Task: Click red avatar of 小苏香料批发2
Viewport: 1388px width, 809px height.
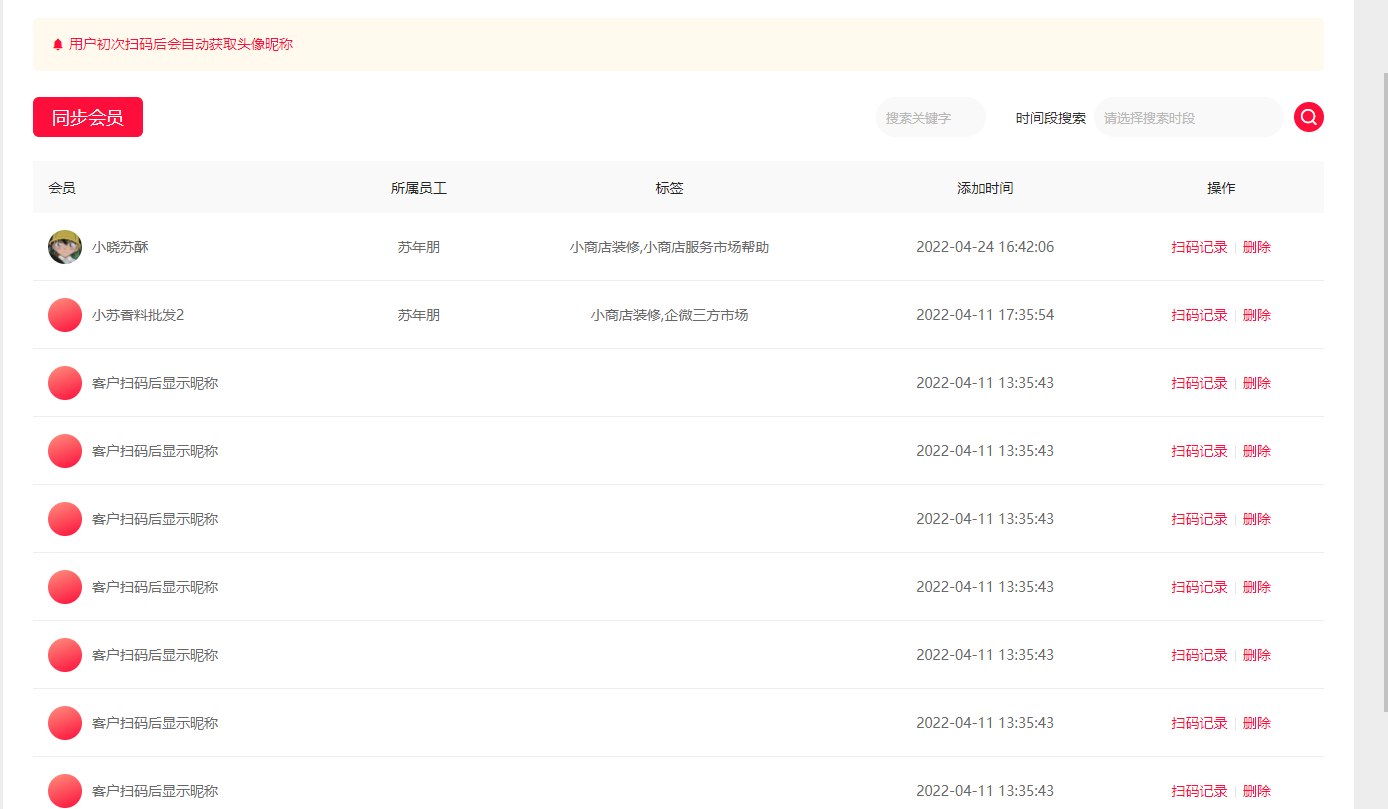Action: click(x=65, y=315)
